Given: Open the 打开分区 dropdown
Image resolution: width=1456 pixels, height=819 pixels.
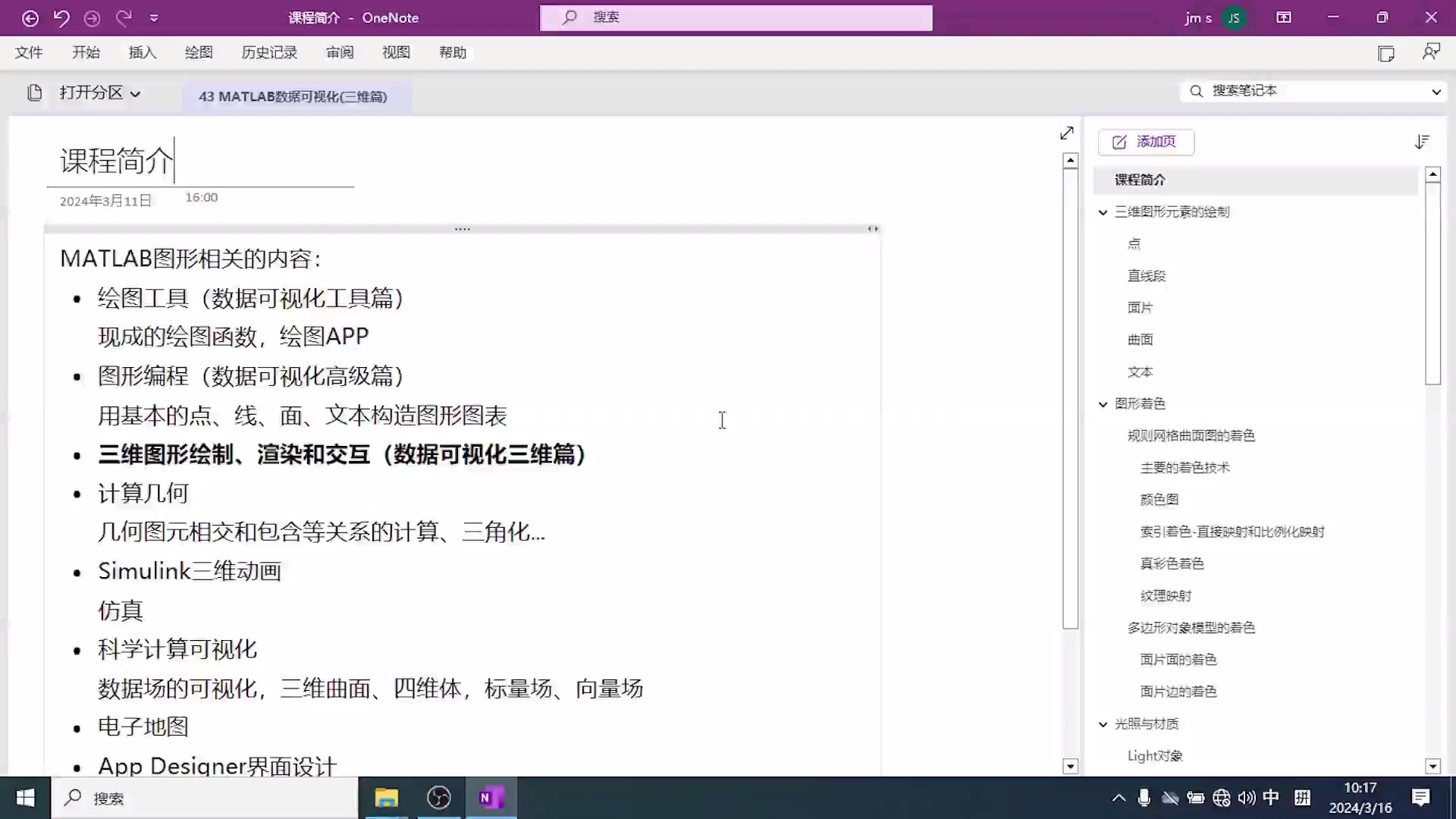Looking at the screenshot, I should point(99,93).
